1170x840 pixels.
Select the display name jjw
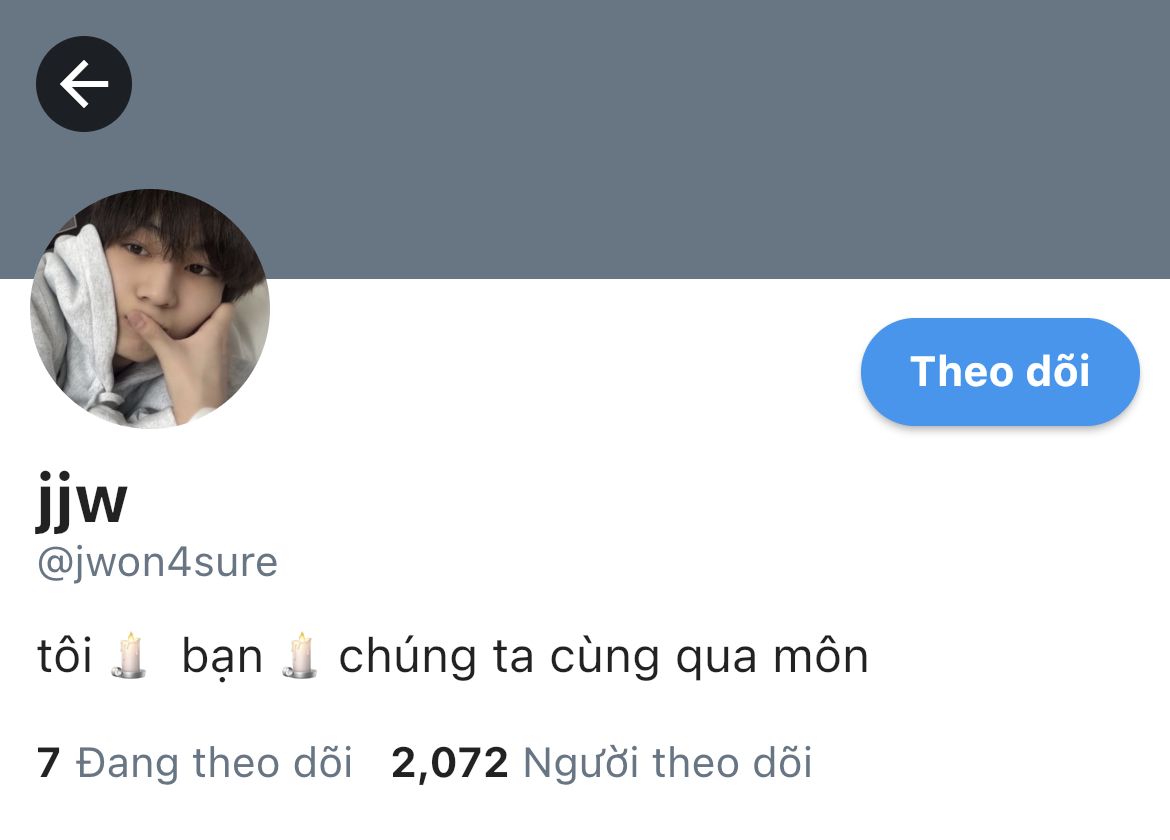point(82,500)
